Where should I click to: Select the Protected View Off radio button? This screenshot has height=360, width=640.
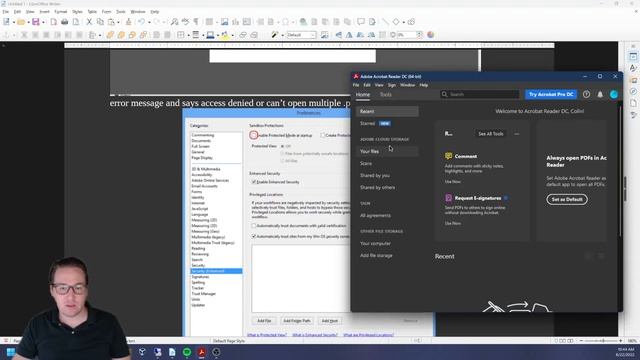282,146
